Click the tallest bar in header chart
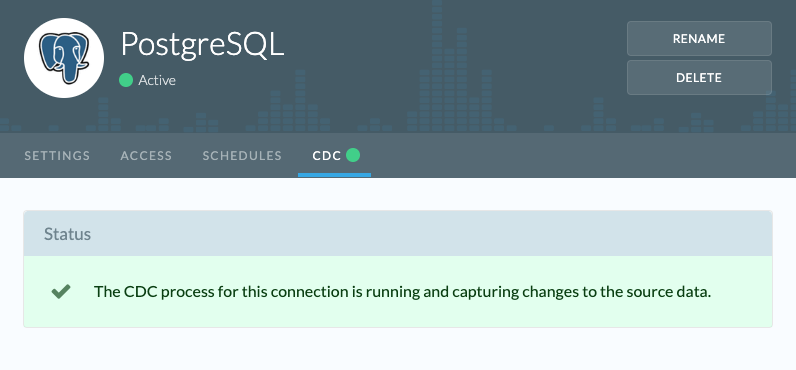796x370 pixels. (437, 66)
